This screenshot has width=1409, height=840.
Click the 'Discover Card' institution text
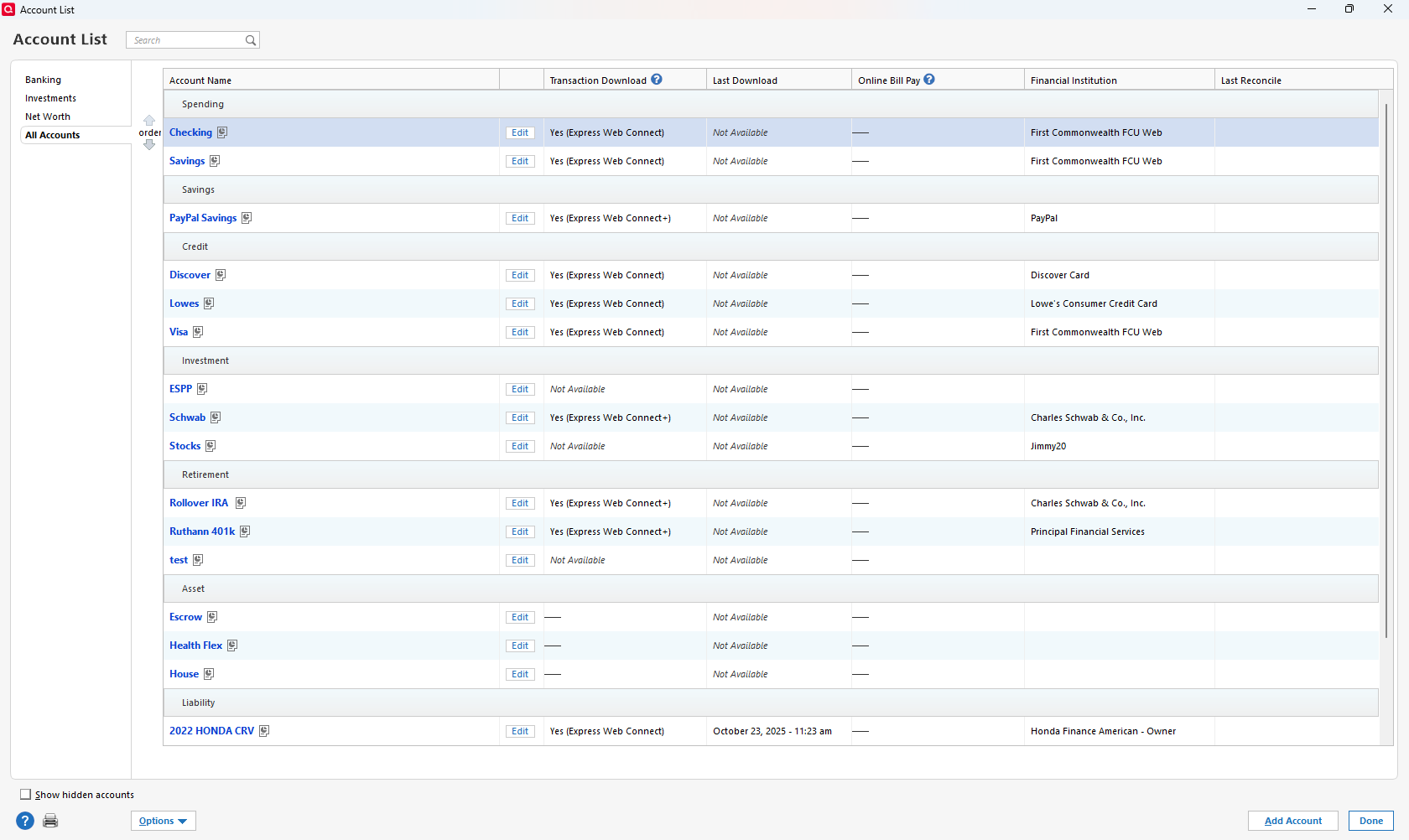pos(1060,275)
